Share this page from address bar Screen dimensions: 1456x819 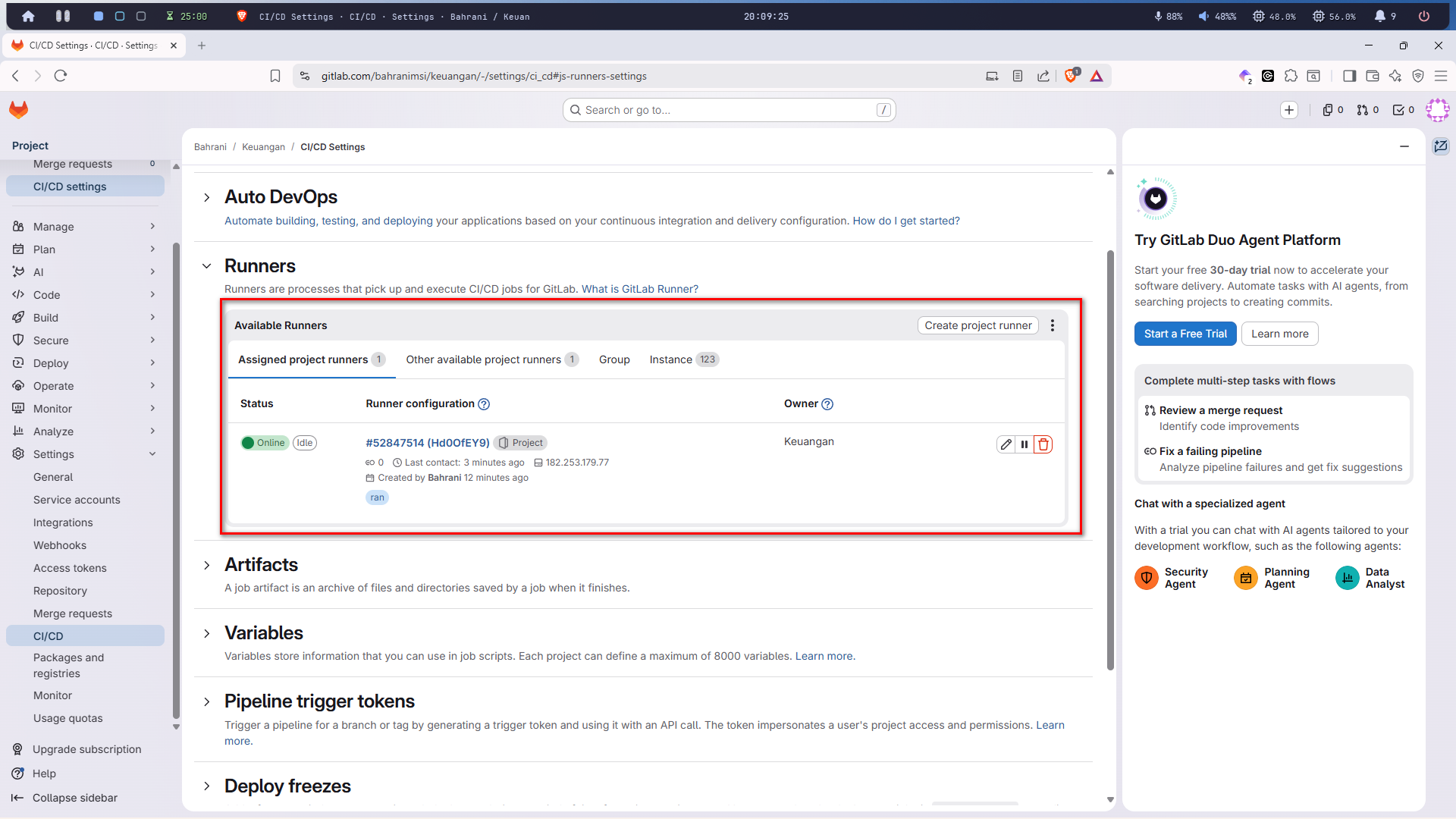click(x=1043, y=76)
